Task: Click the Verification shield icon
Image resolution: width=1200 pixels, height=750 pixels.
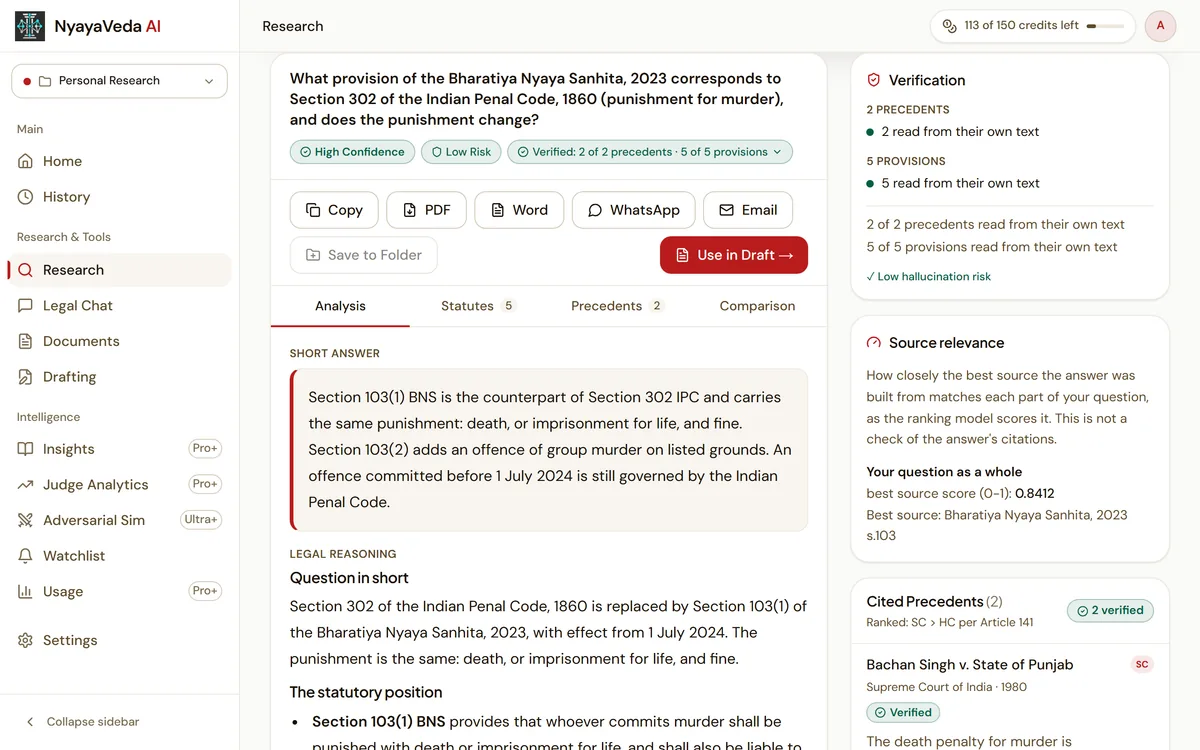Action: pyautogui.click(x=874, y=80)
